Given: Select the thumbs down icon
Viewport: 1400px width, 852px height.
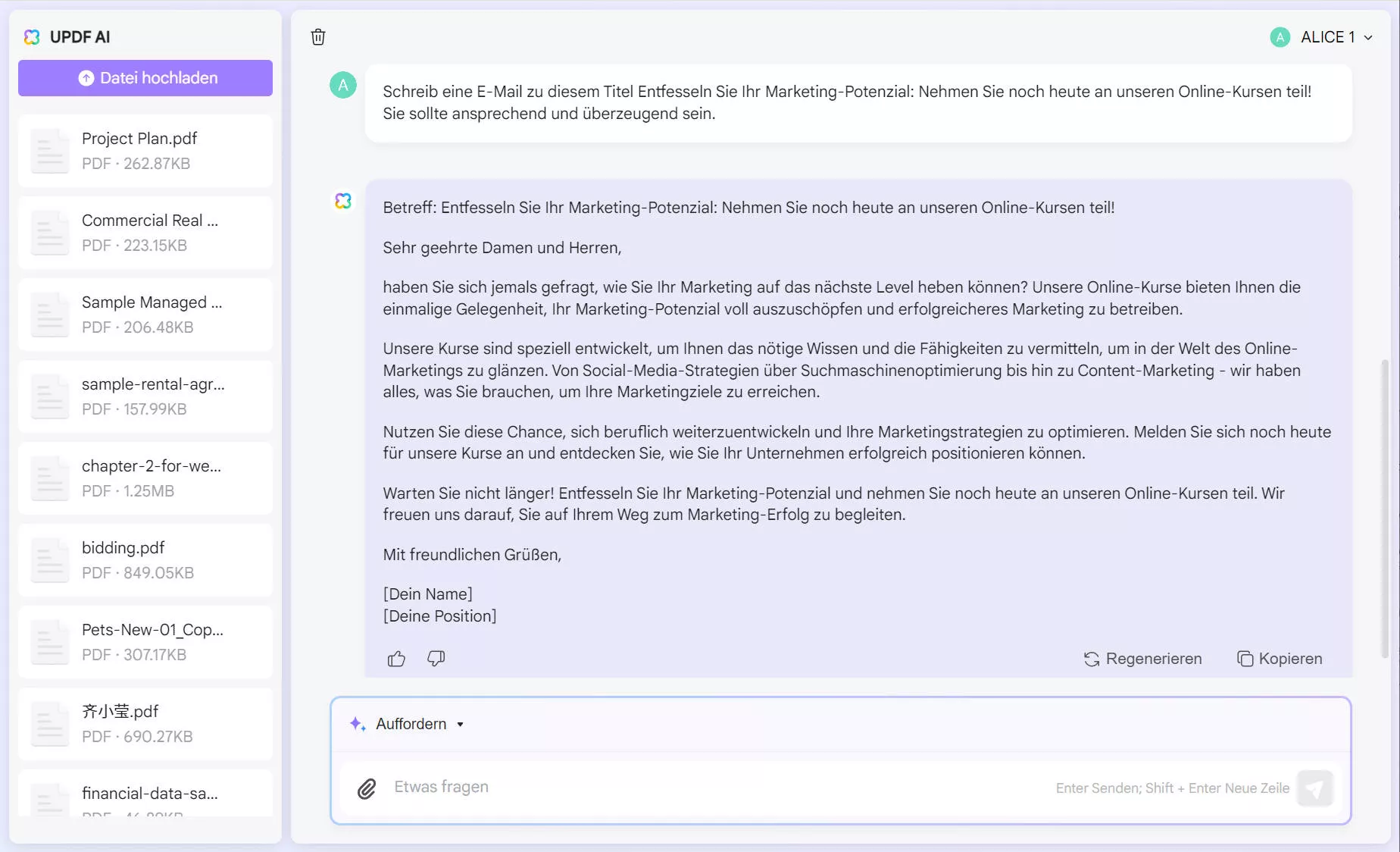Looking at the screenshot, I should [436, 659].
